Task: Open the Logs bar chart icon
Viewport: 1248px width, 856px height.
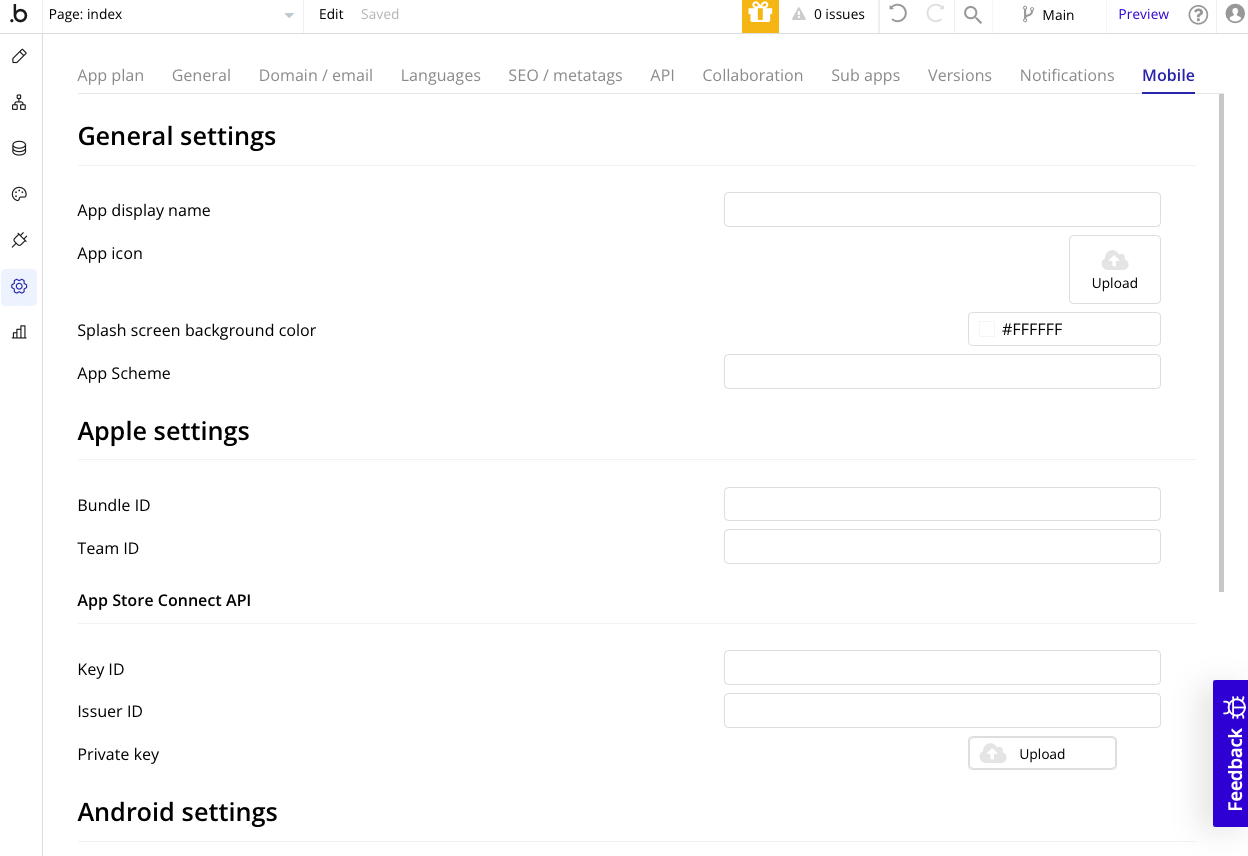Action: point(19,332)
